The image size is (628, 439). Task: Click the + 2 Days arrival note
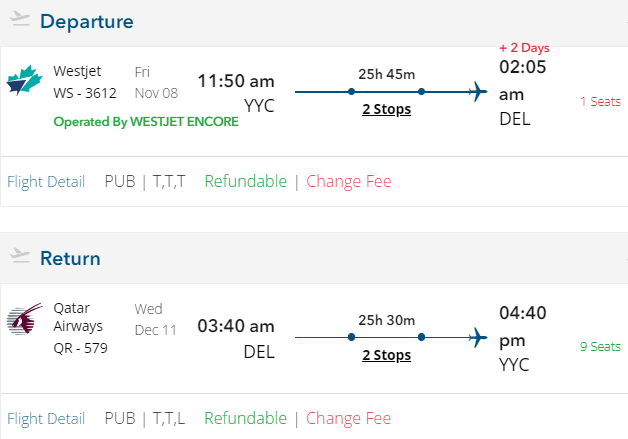click(524, 47)
